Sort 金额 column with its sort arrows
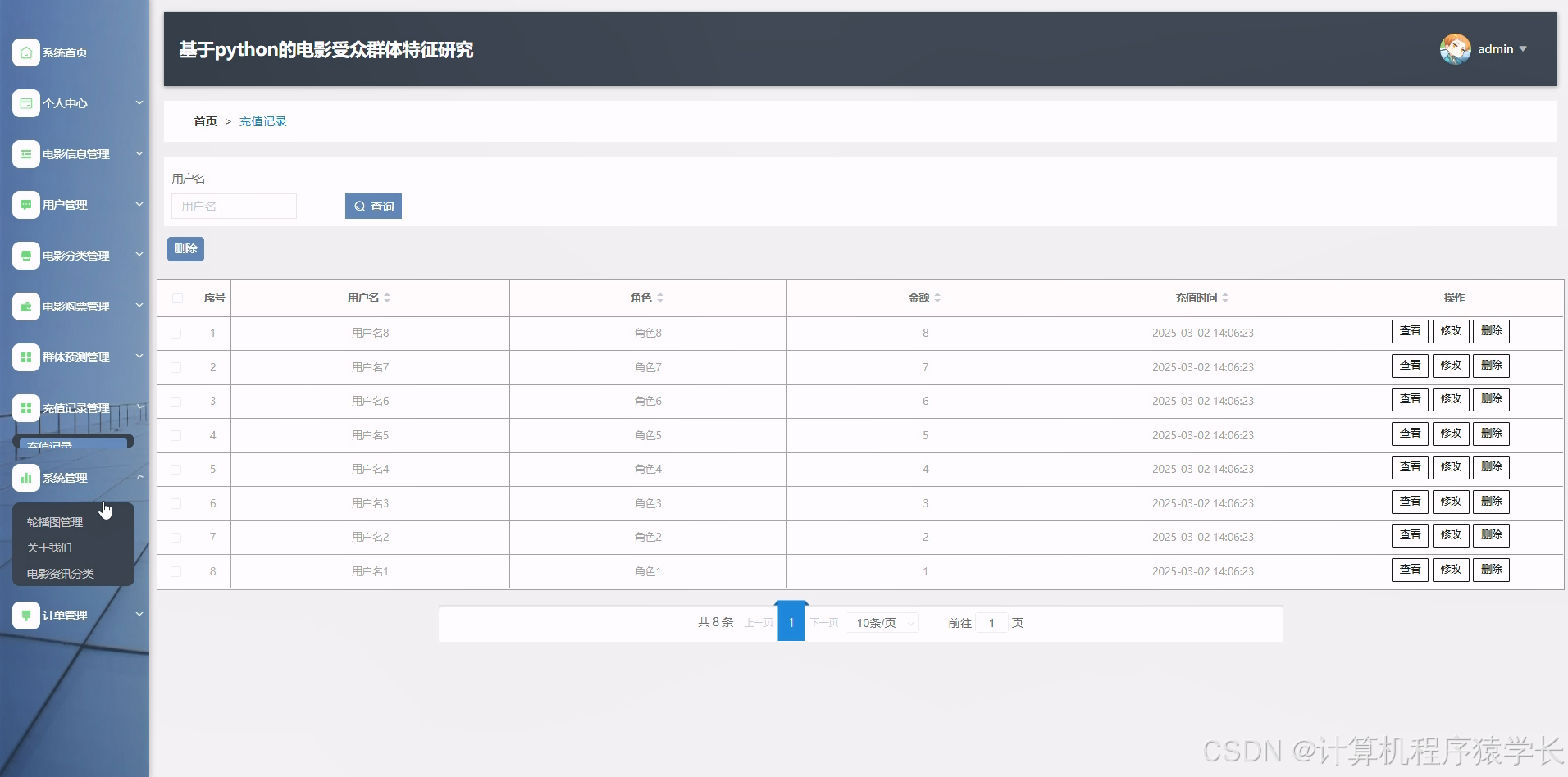Screen dimensions: 1568x777 937,298
